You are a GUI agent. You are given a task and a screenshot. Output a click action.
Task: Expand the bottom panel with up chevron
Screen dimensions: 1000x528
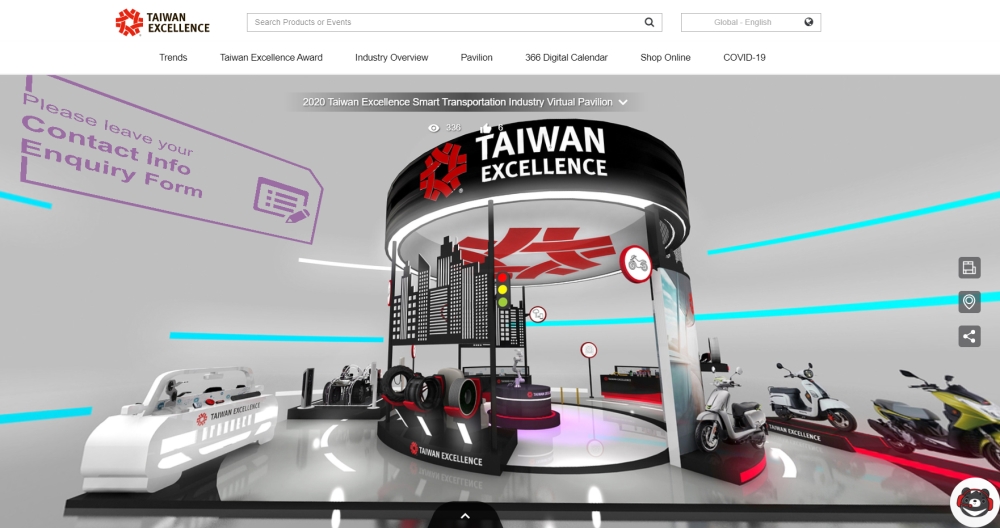pyautogui.click(x=464, y=515)
